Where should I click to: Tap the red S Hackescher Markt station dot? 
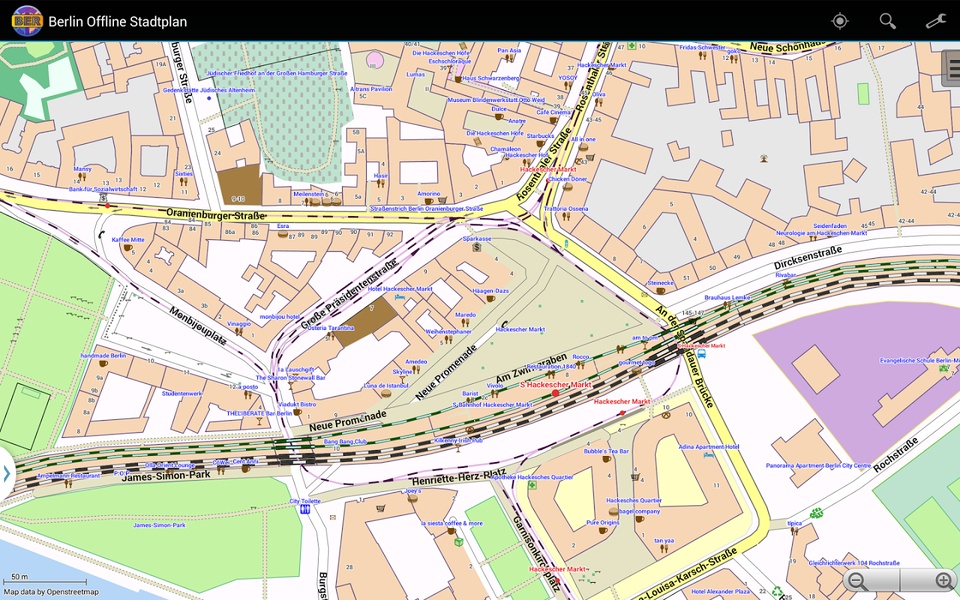click(555, 393)
